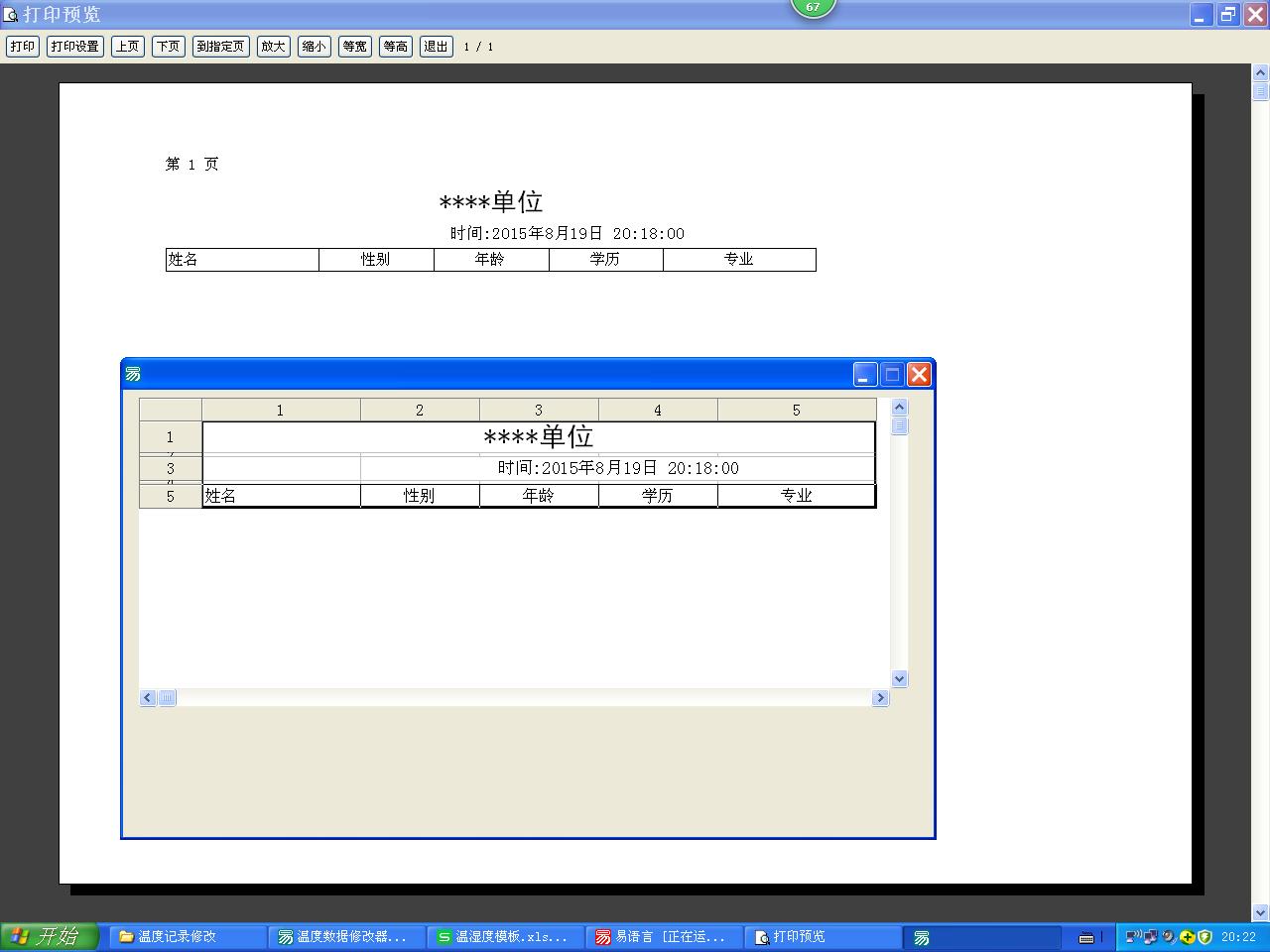Click preview window scrollbar down arrow

pos(1261,912)
